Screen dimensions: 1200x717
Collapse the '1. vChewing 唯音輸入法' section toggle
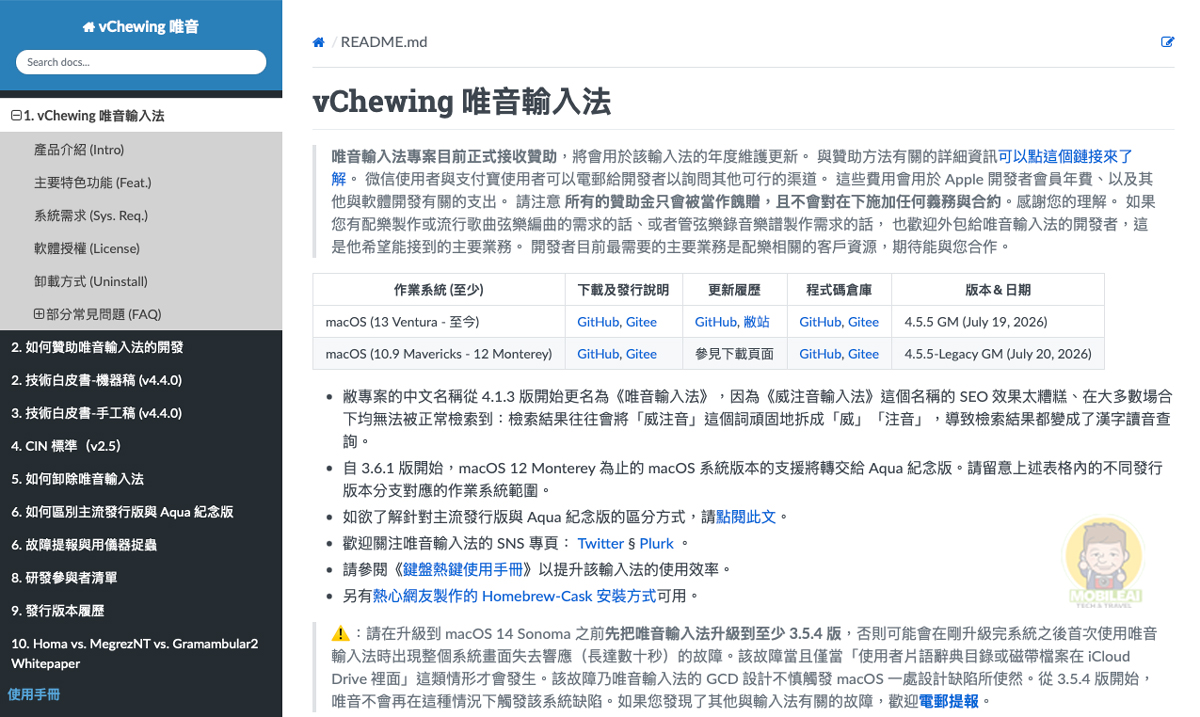click(x=16, y=116)
